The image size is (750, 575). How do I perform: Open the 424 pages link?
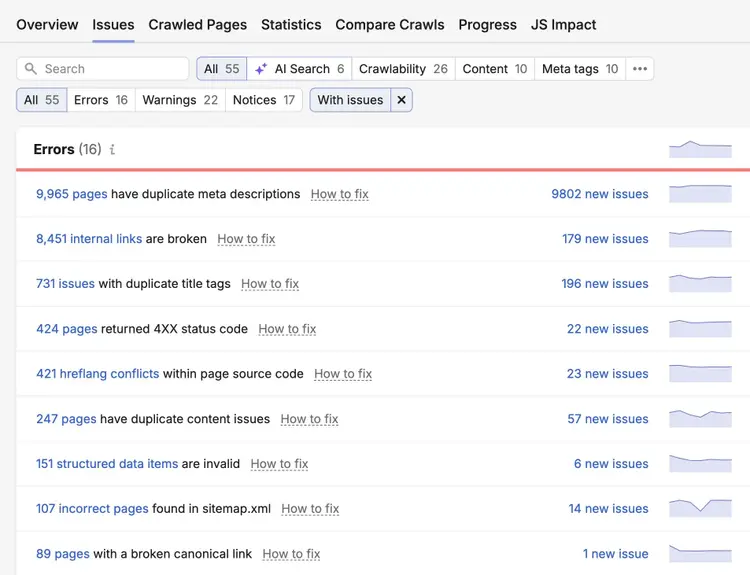point(67,329)
